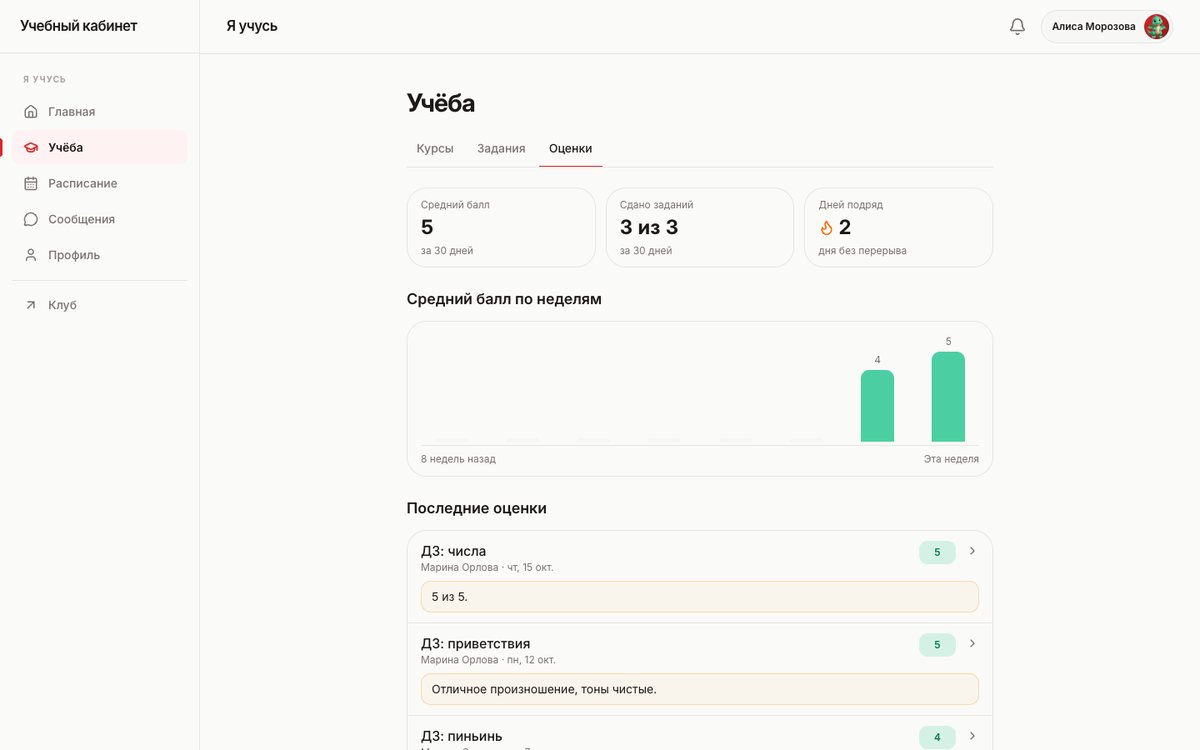
Task: Switch to the Курсы tab
Action: (x=435, y=149)
